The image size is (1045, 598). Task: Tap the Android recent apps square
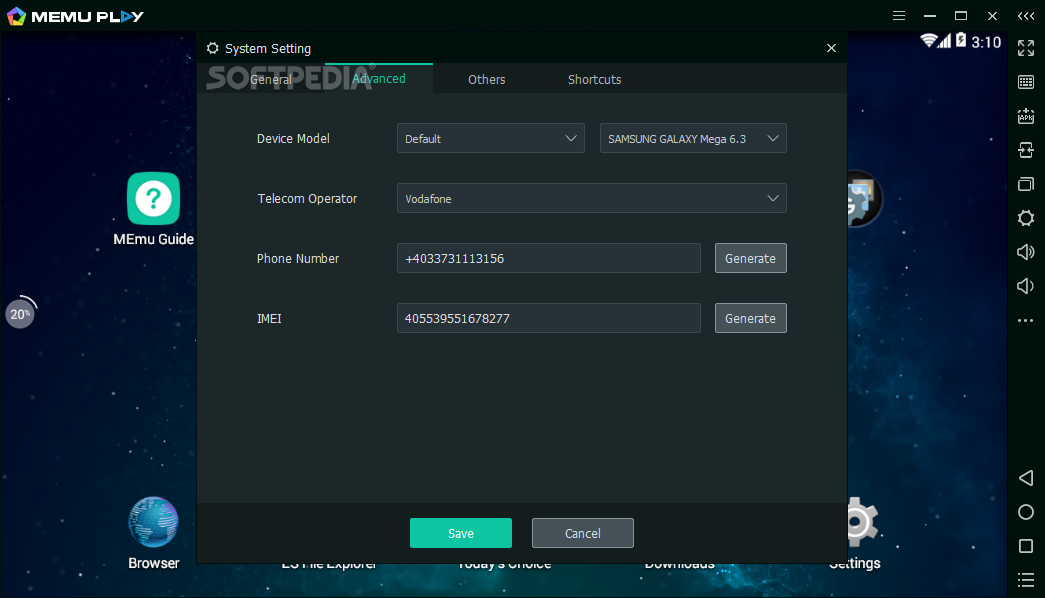(1026, 546)
